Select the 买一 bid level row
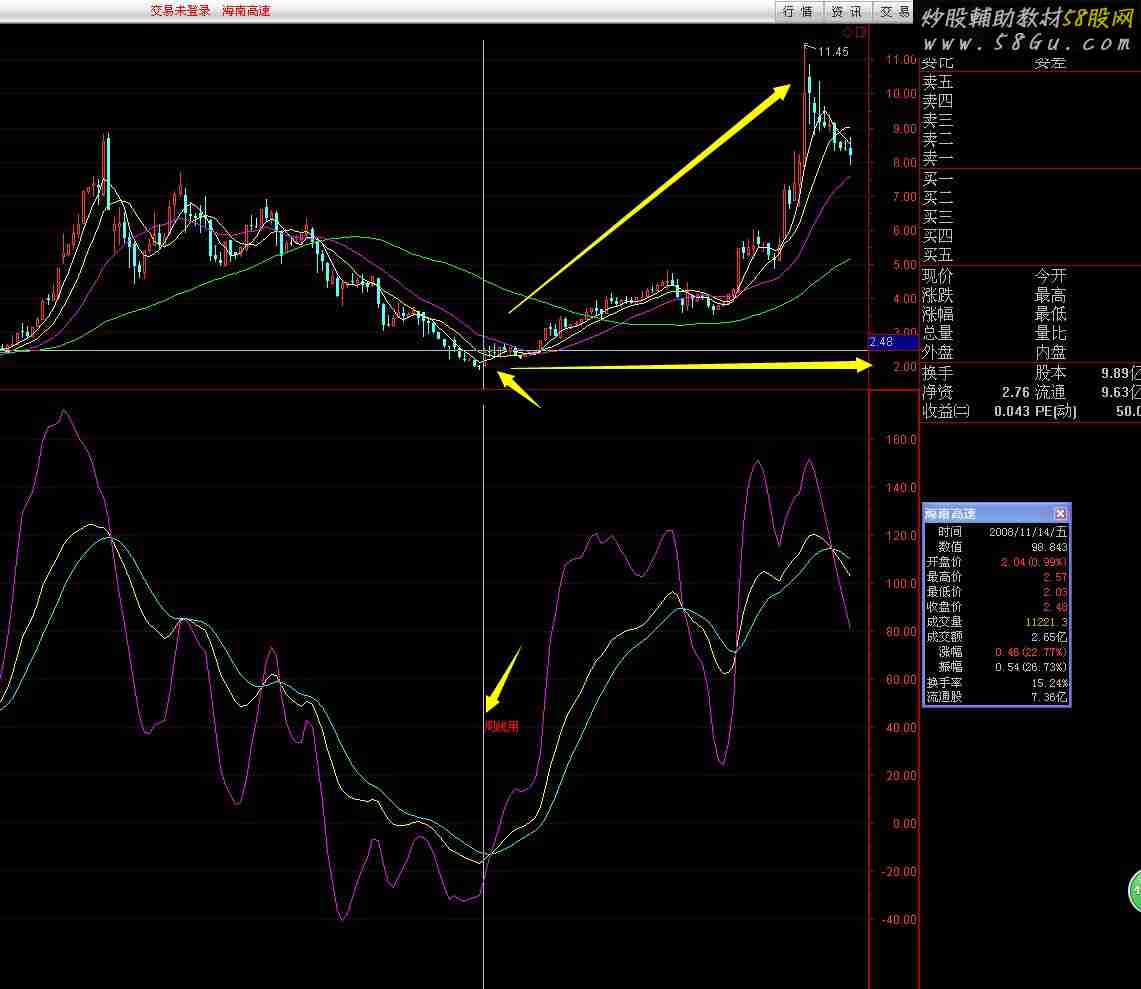 pyautogui.click(x=938, y=179)
